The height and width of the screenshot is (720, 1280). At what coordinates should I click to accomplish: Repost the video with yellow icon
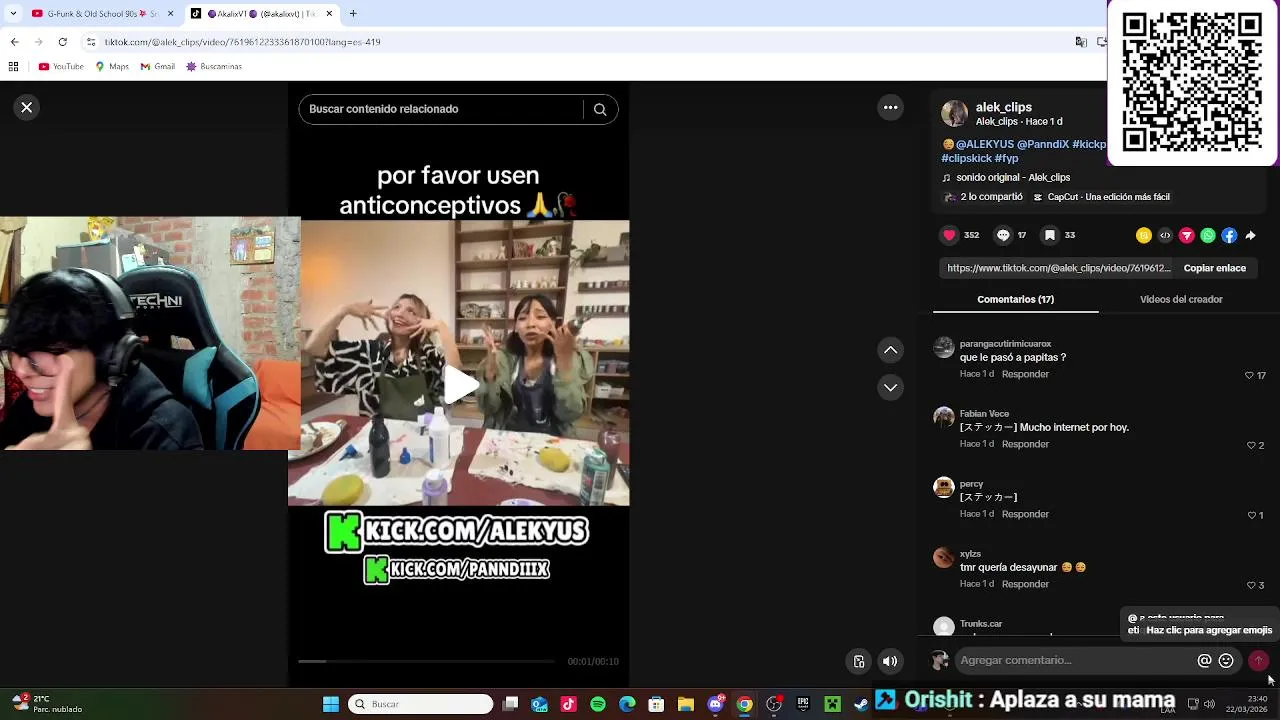click(x=1144, y=235)
